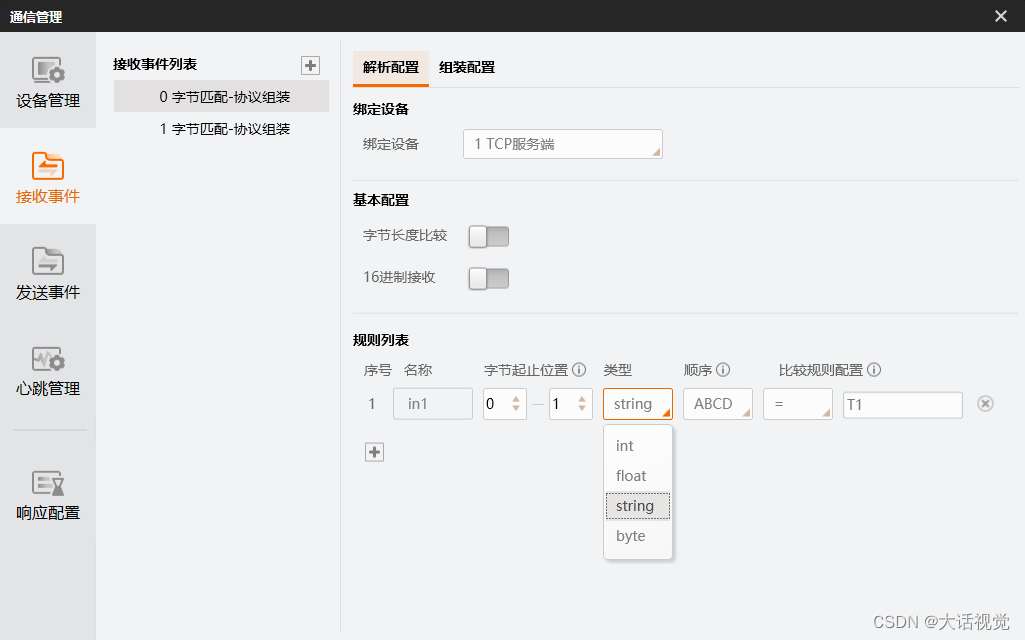Choose float from the type list

[638, 476]
